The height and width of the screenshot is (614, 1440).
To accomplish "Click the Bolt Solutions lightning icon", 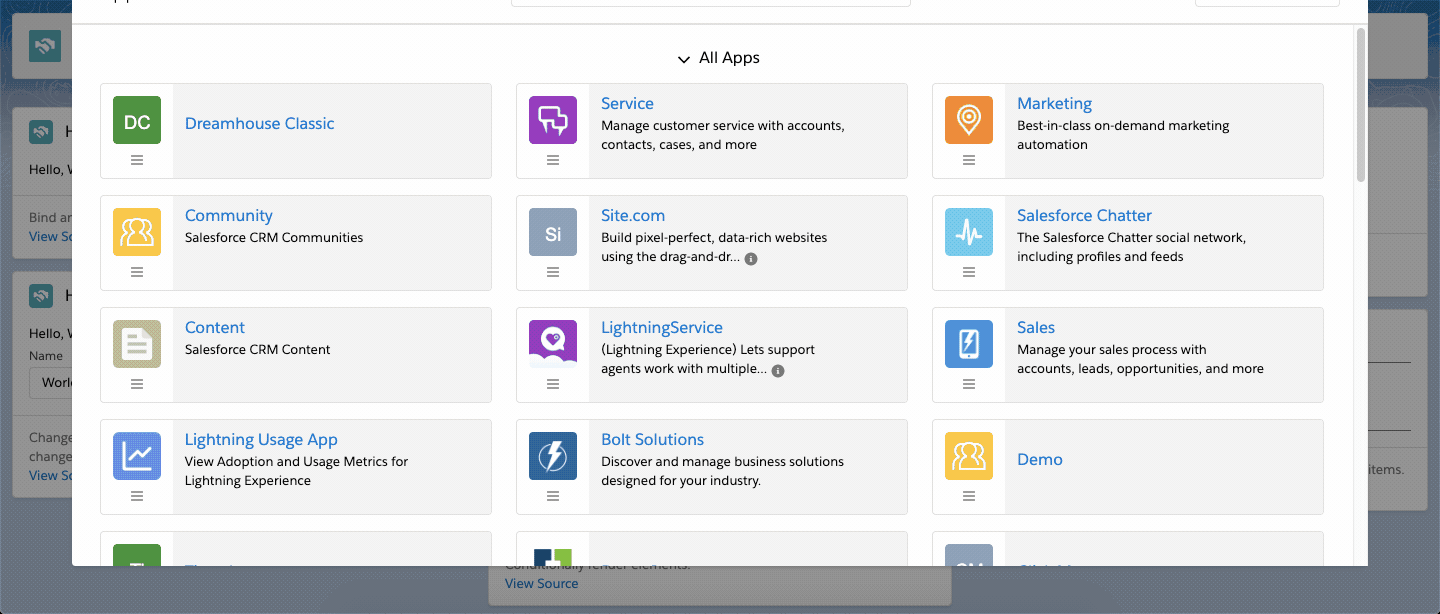I will (553, 457).
